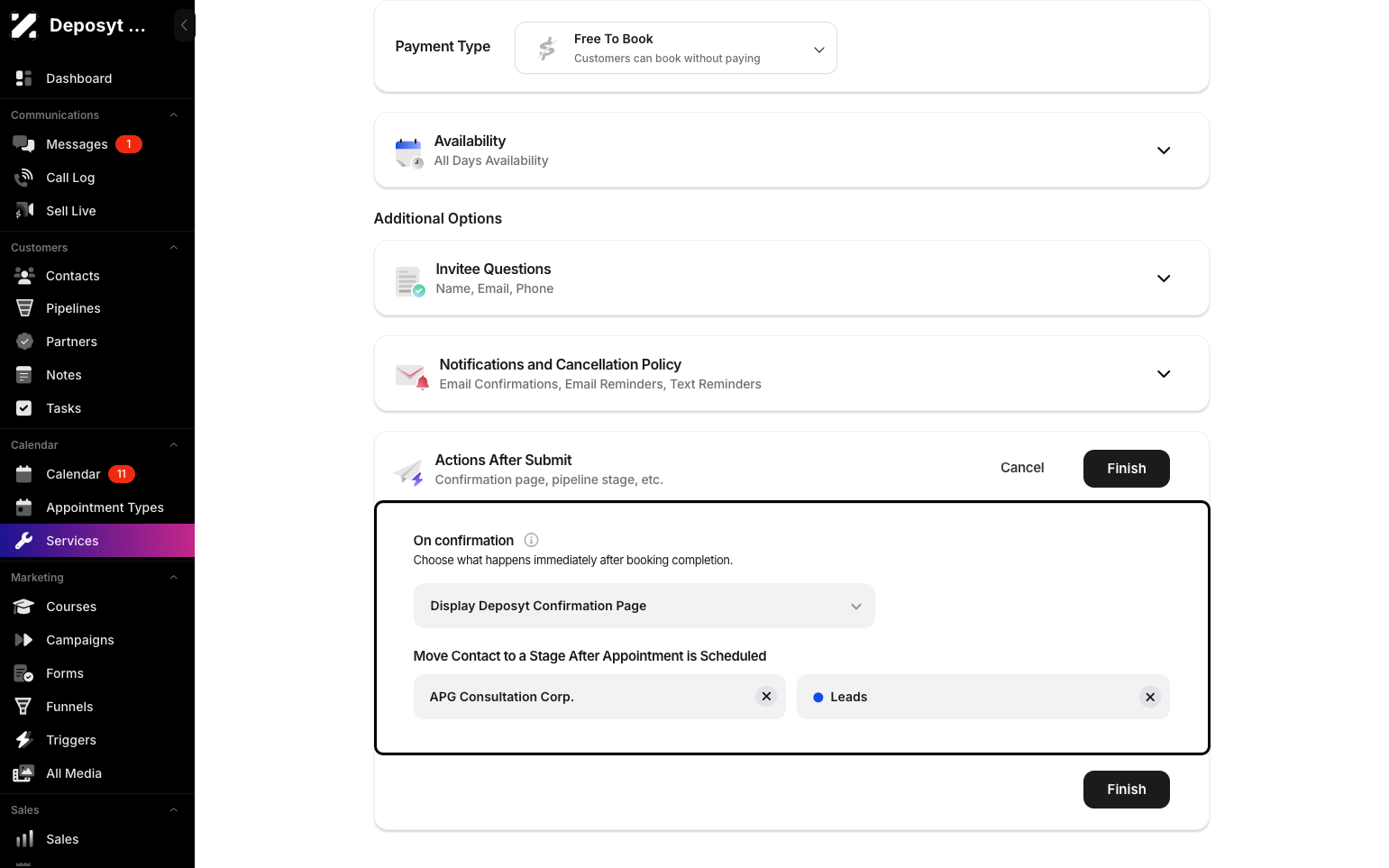The image size is (1389, 868).
Task: Collapse the Sales sidebar group
Action: pos(174,810)
